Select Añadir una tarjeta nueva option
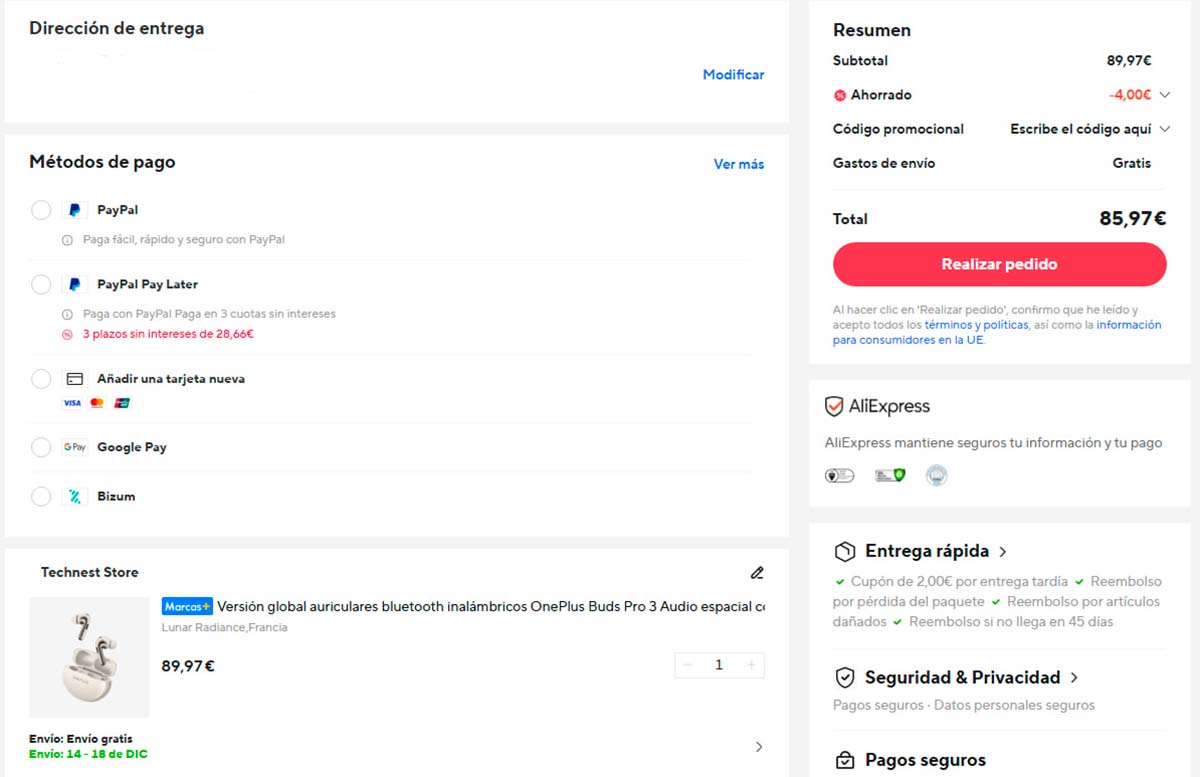The width and height of the screenshot is (1200, 777). coord(40,379)
